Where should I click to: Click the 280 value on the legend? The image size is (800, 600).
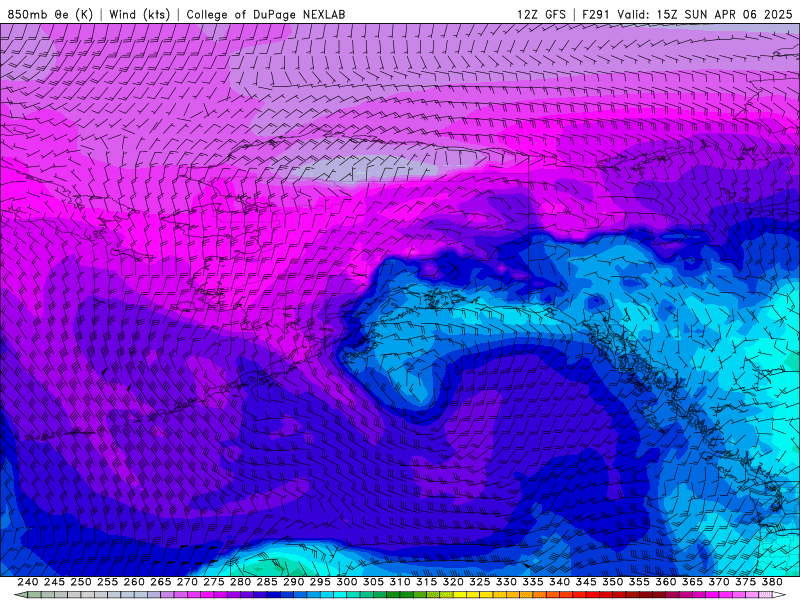click(x=240, y=582)
